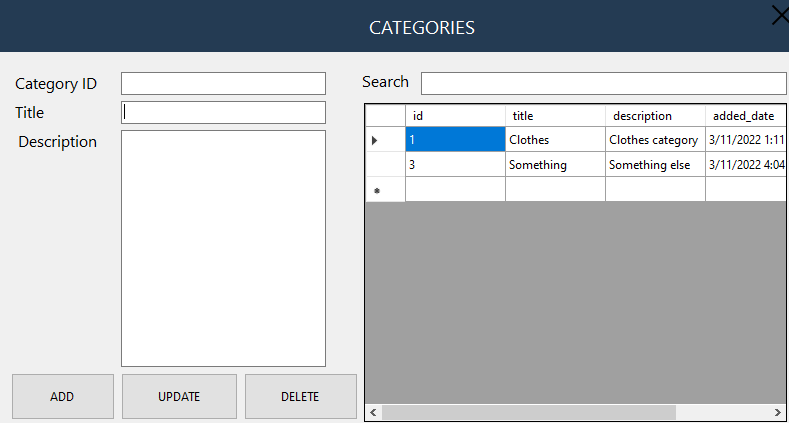Click the added_date column header
The image size is (789, 423).
click(x=745, y=116)
